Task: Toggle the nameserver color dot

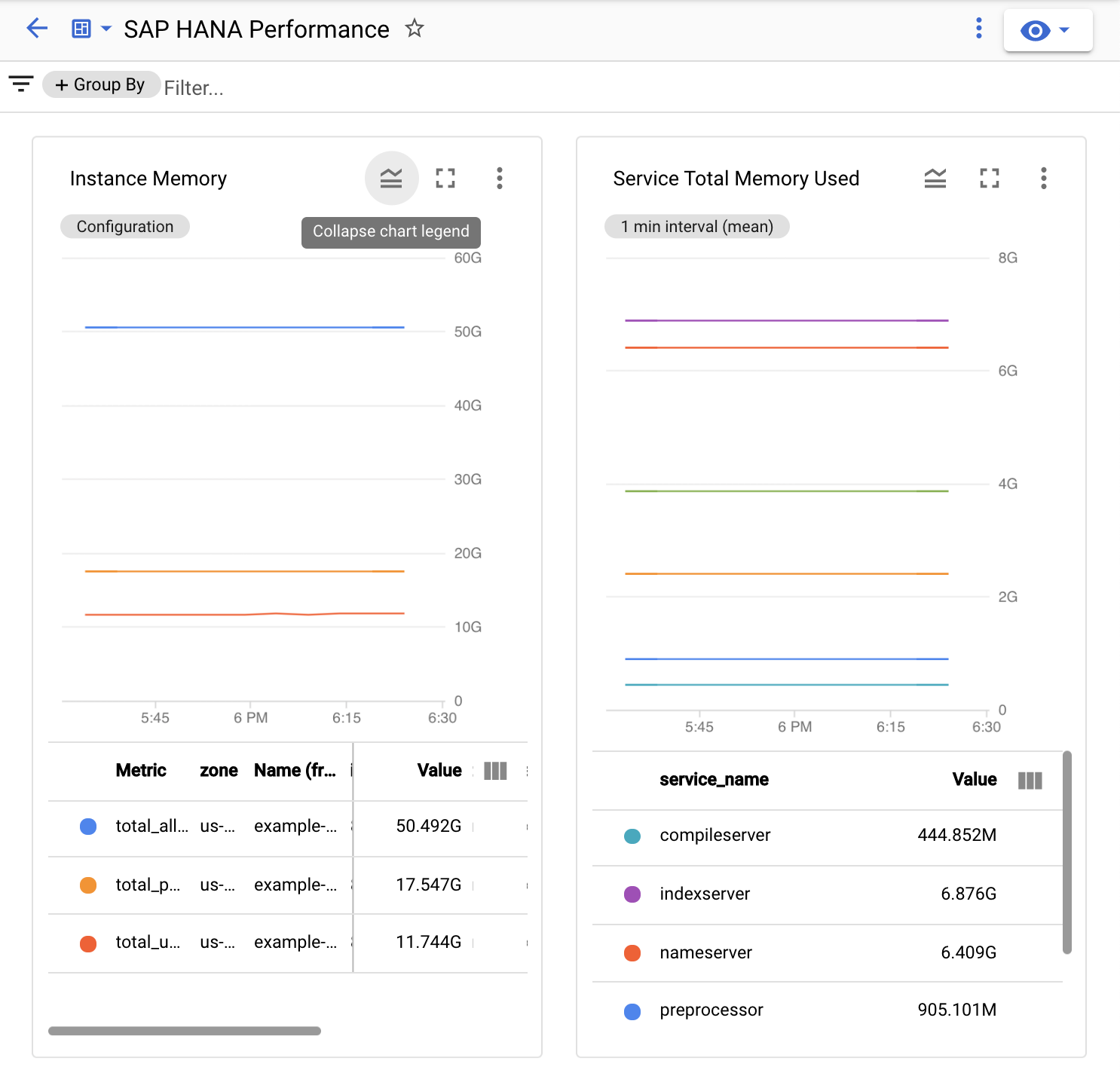Action: pyautogui.click(x=632, y=953)
